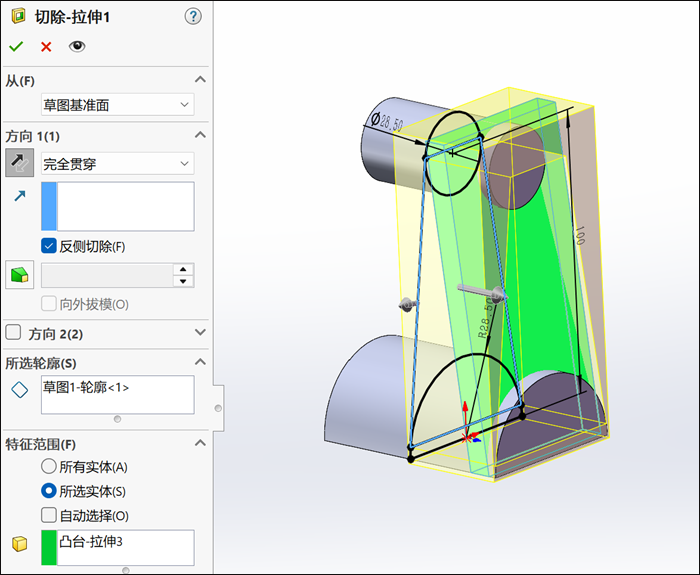Collapse the 所选轮廓 section
Viewport: 700px width, 575px height.
(200, 362)
